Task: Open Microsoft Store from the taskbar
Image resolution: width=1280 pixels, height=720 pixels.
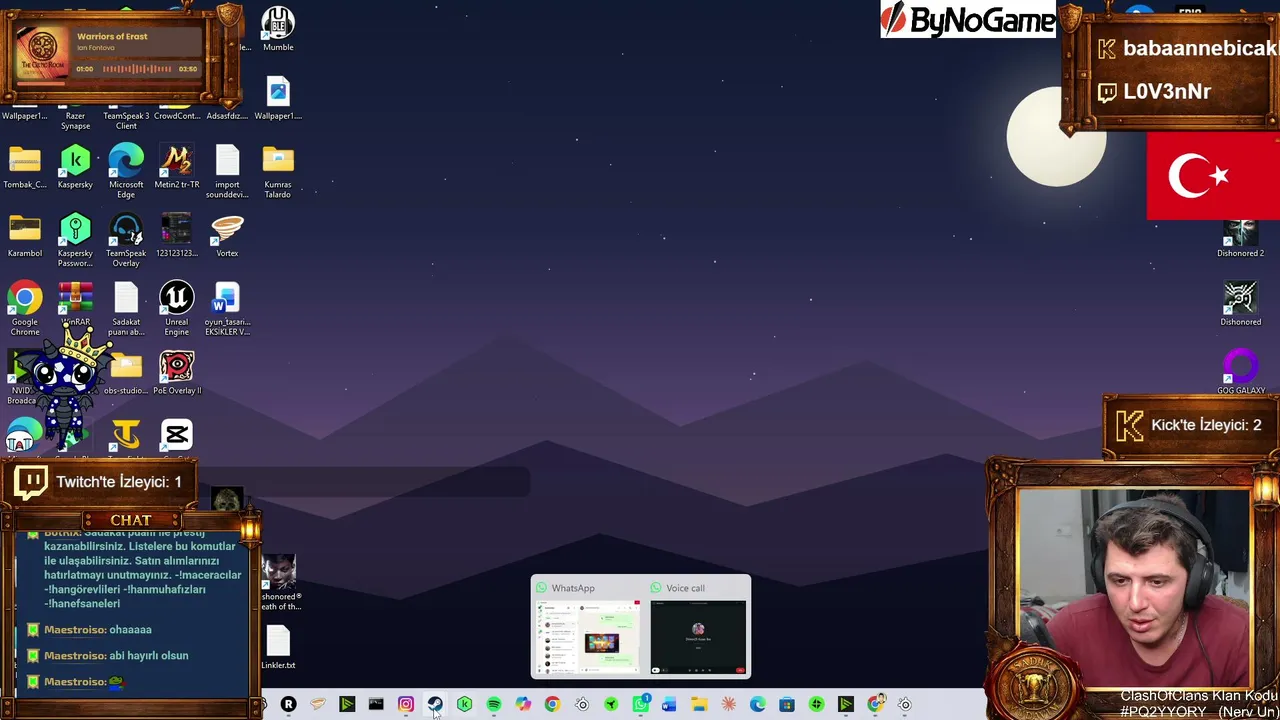Action: pyautogui.click(x=787, y=705)
